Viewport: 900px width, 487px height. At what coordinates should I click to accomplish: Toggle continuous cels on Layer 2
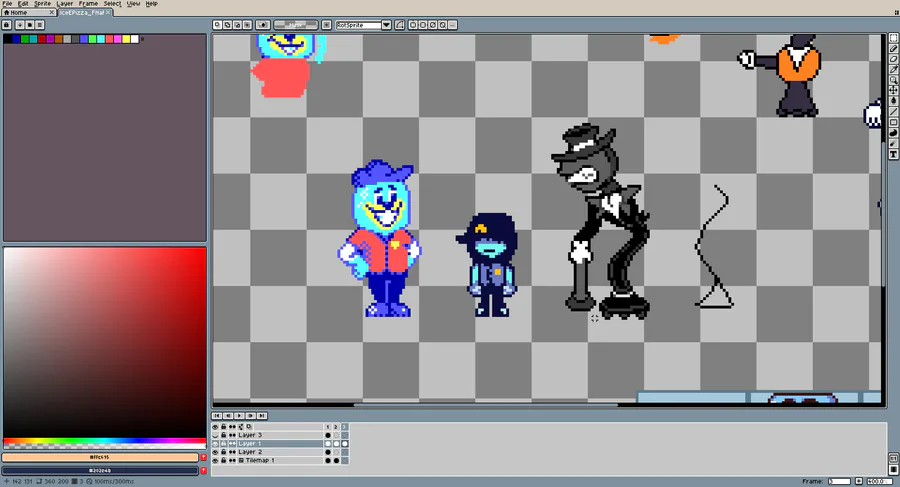(x=232, y=452)
